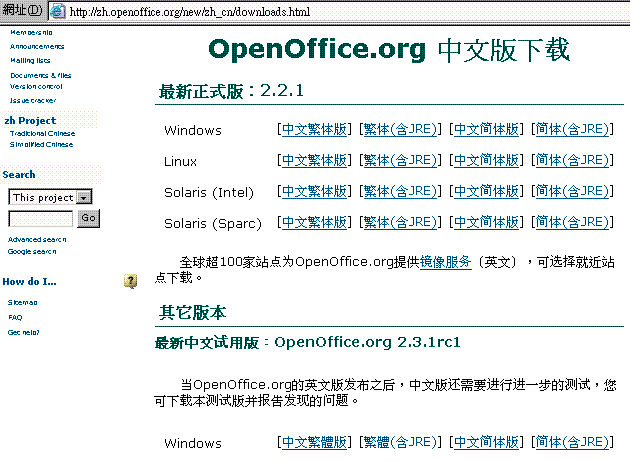Click the How do I help icon
Image resolution: width=630 pixels, height=461 pixels.
pyautogui.click(x=130, y=281)
